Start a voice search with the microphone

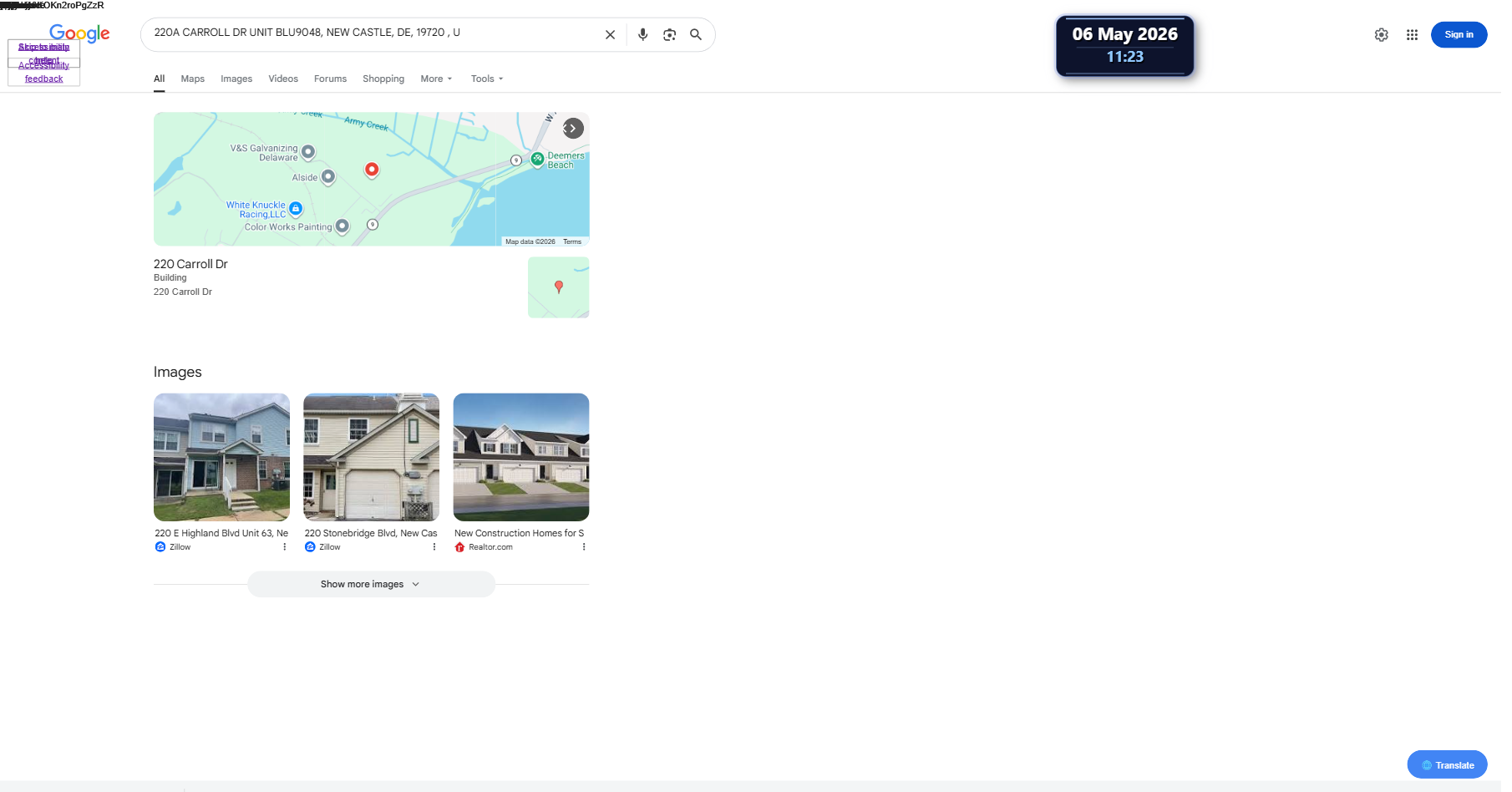(642, 35)
